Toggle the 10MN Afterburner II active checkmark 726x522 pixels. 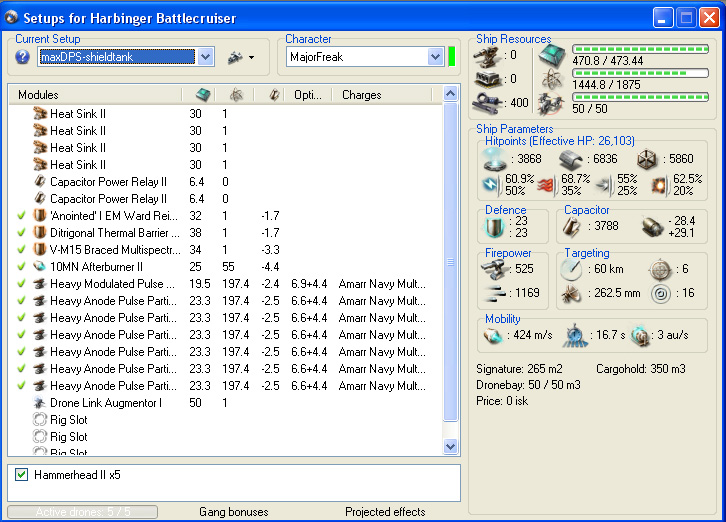click(22, 267)
